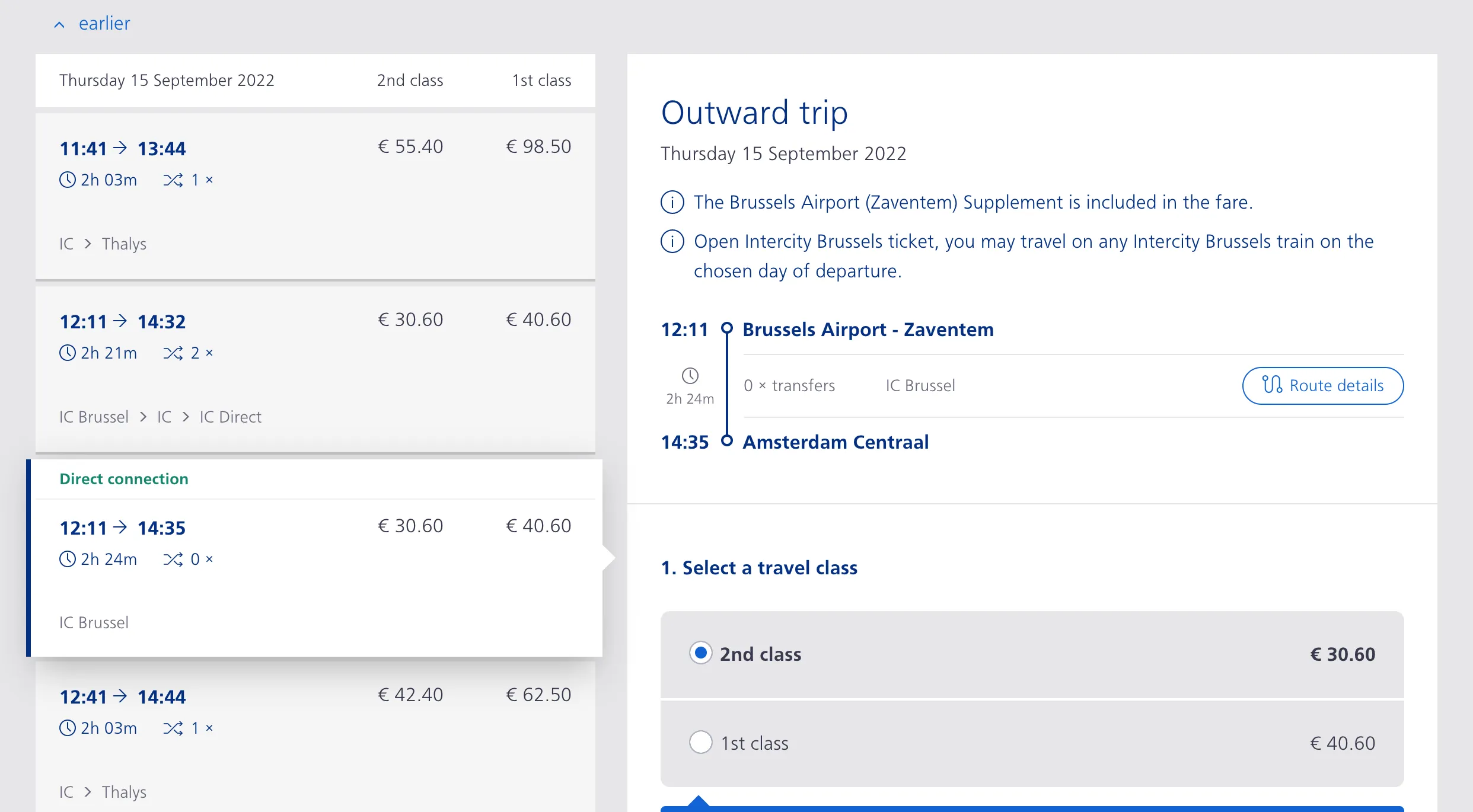
Task: Expand earlier departures with the chevron
Action: [x=59, y=24]
